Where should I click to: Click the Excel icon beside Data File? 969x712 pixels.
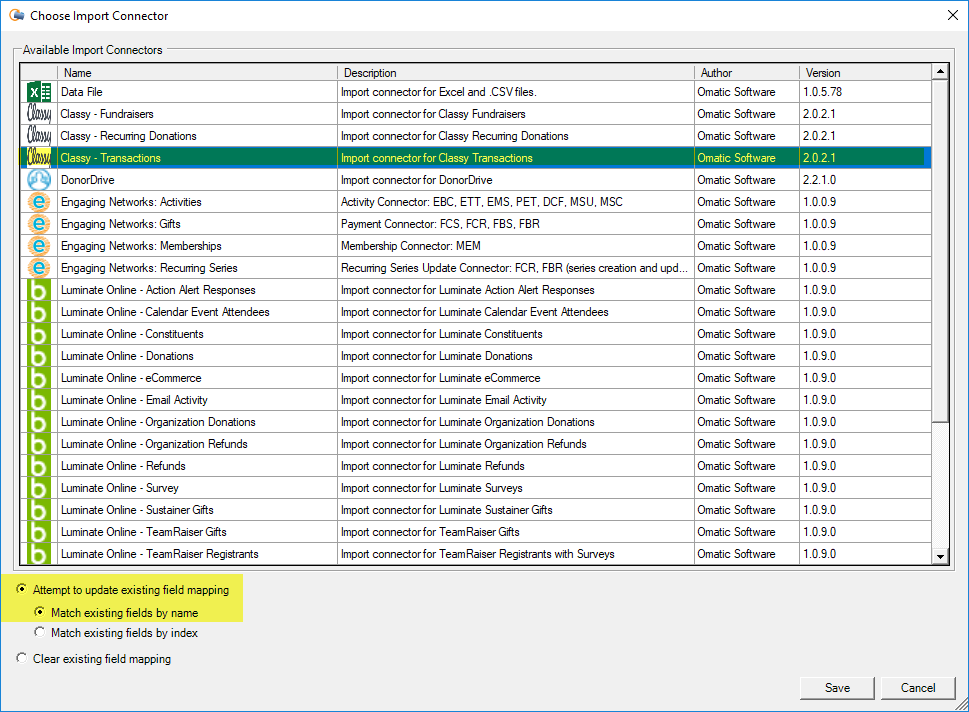37,91
